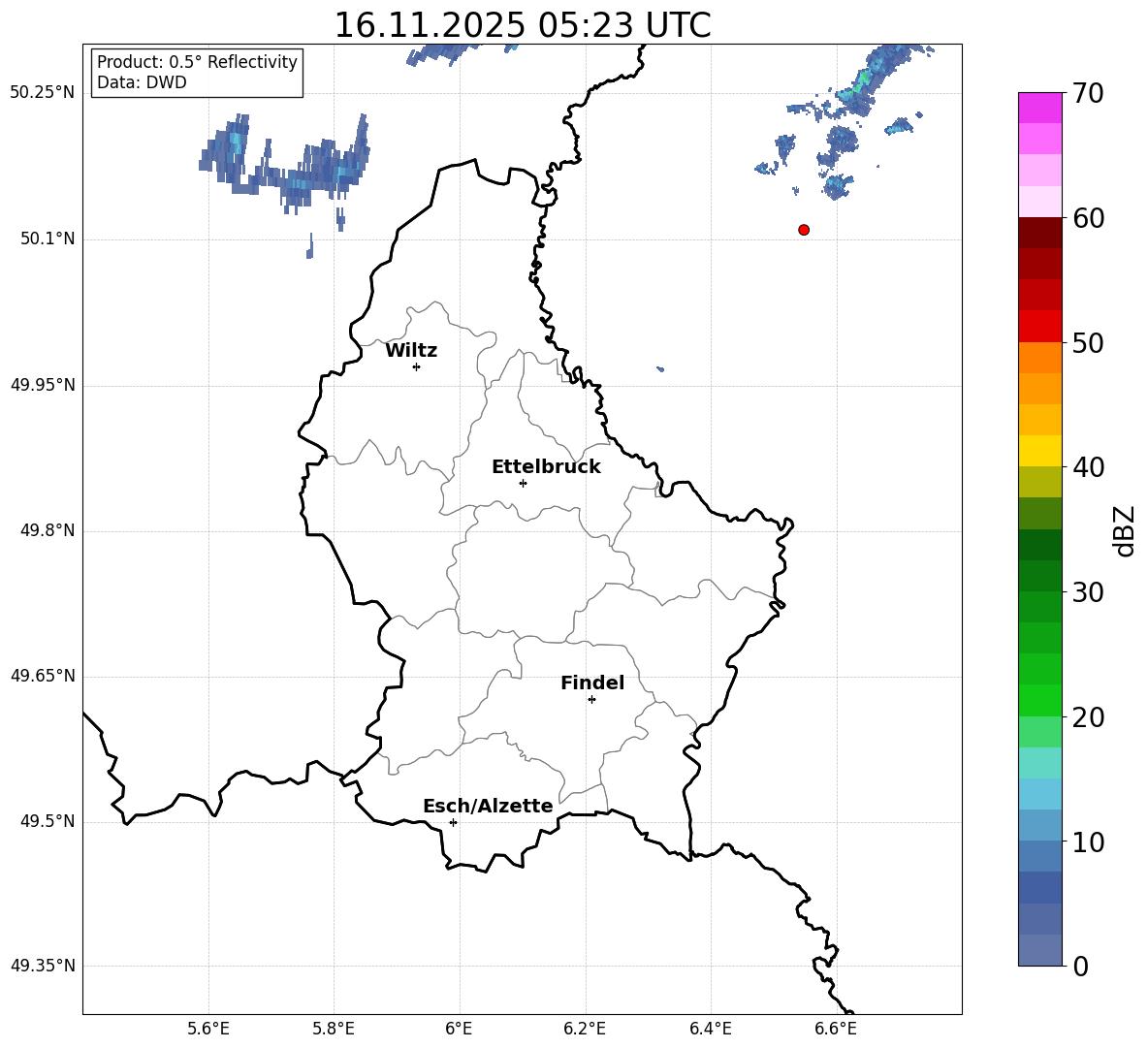Click the Esch/Alzette city label
Screen dimensions: 1148x1048
coord(488,806)
